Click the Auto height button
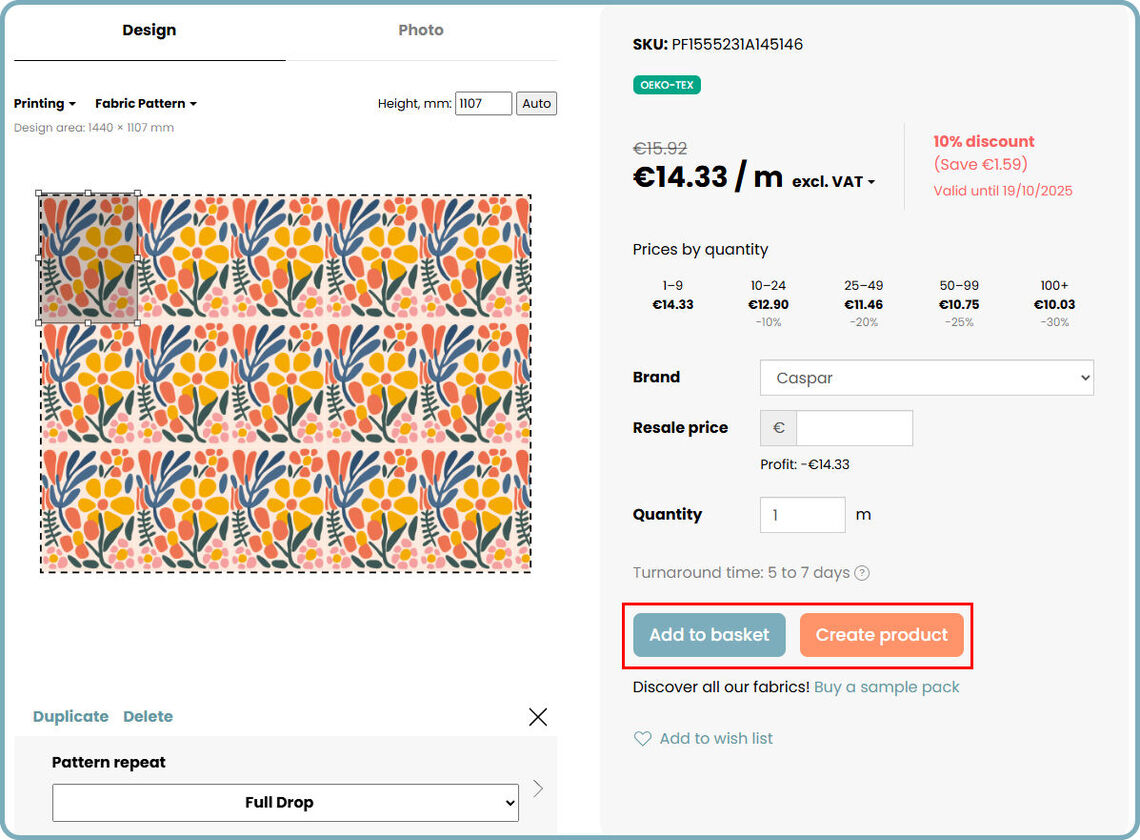 pyautogui.click(x=536, y=103)
